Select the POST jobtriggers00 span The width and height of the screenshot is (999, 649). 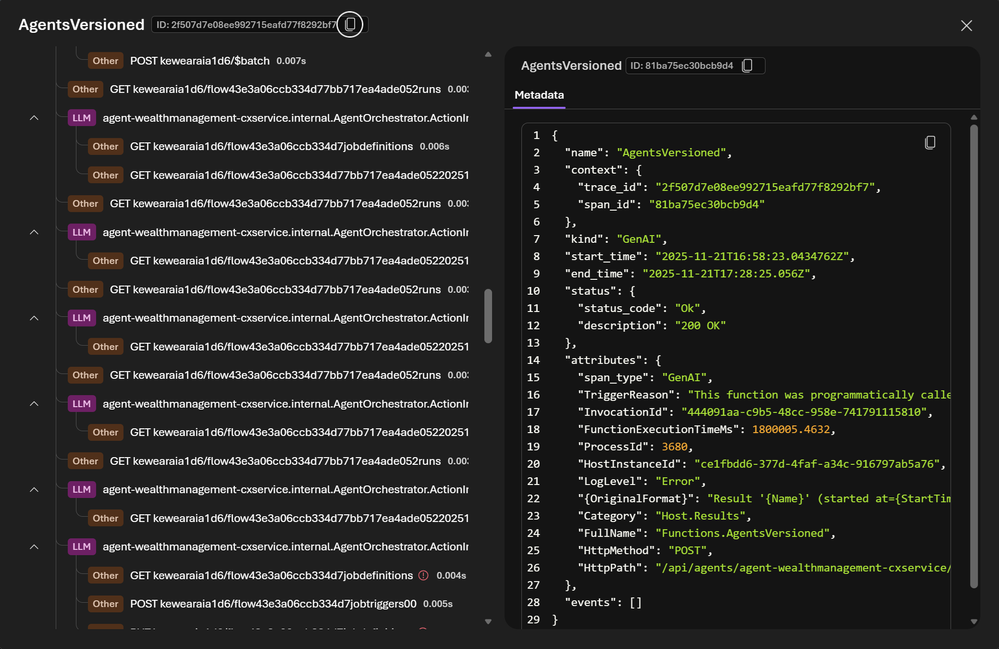(272, 604)
